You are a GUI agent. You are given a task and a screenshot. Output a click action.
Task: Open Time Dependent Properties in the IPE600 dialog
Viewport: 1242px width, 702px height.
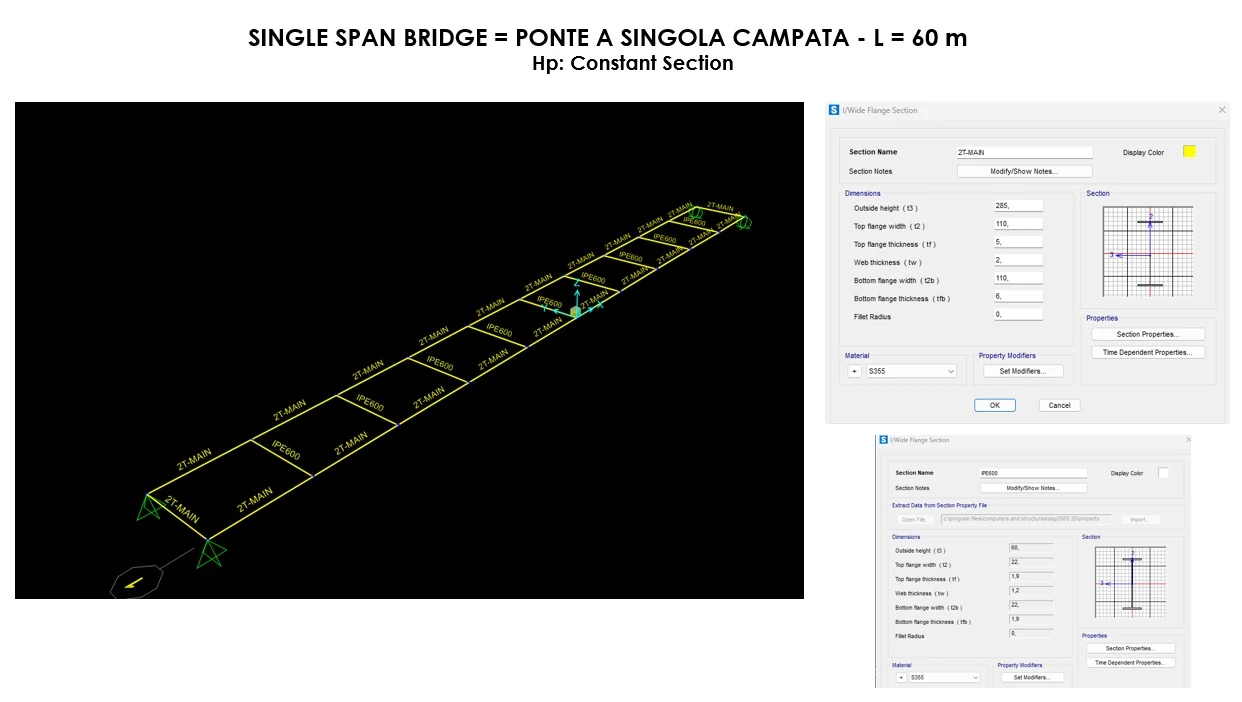pyautogui.click(x=1131, y=662)
